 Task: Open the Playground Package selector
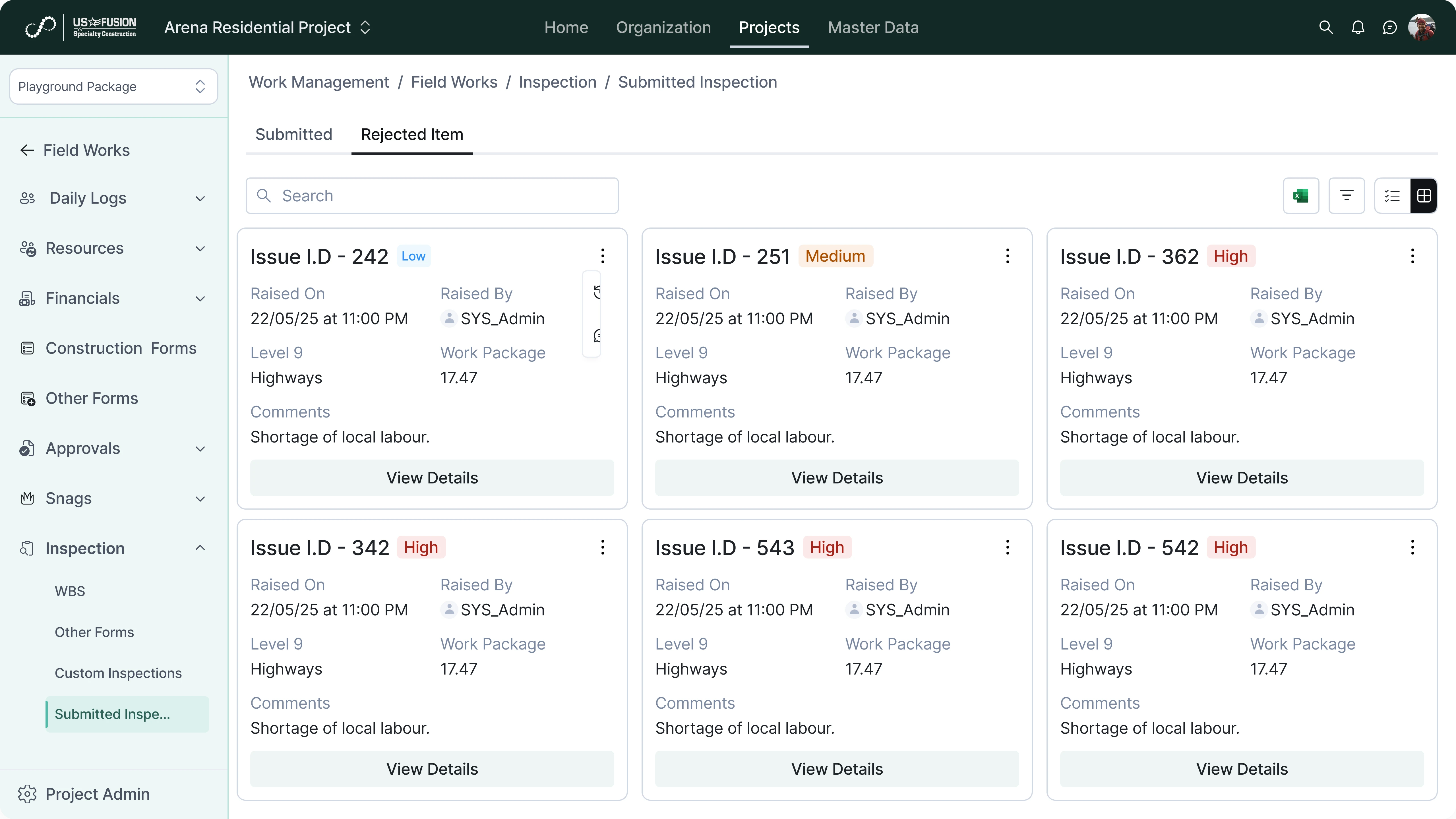click(x=113, y=86)
